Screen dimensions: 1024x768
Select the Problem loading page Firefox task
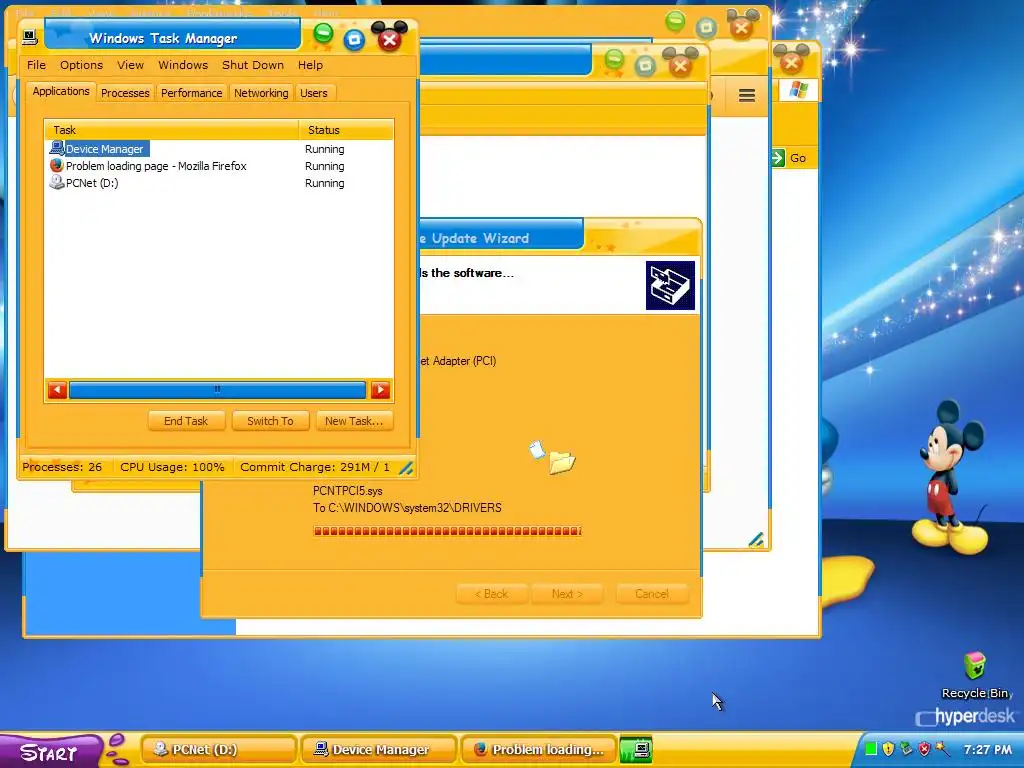(x=219, y=166)
